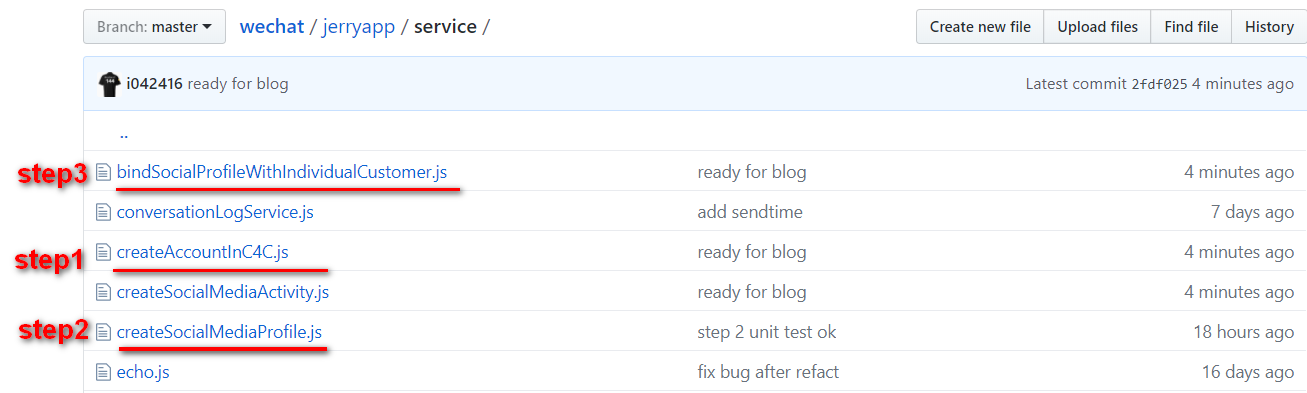Click the i042416 user avatar
1307x393 pixels.
coord(110,84)
